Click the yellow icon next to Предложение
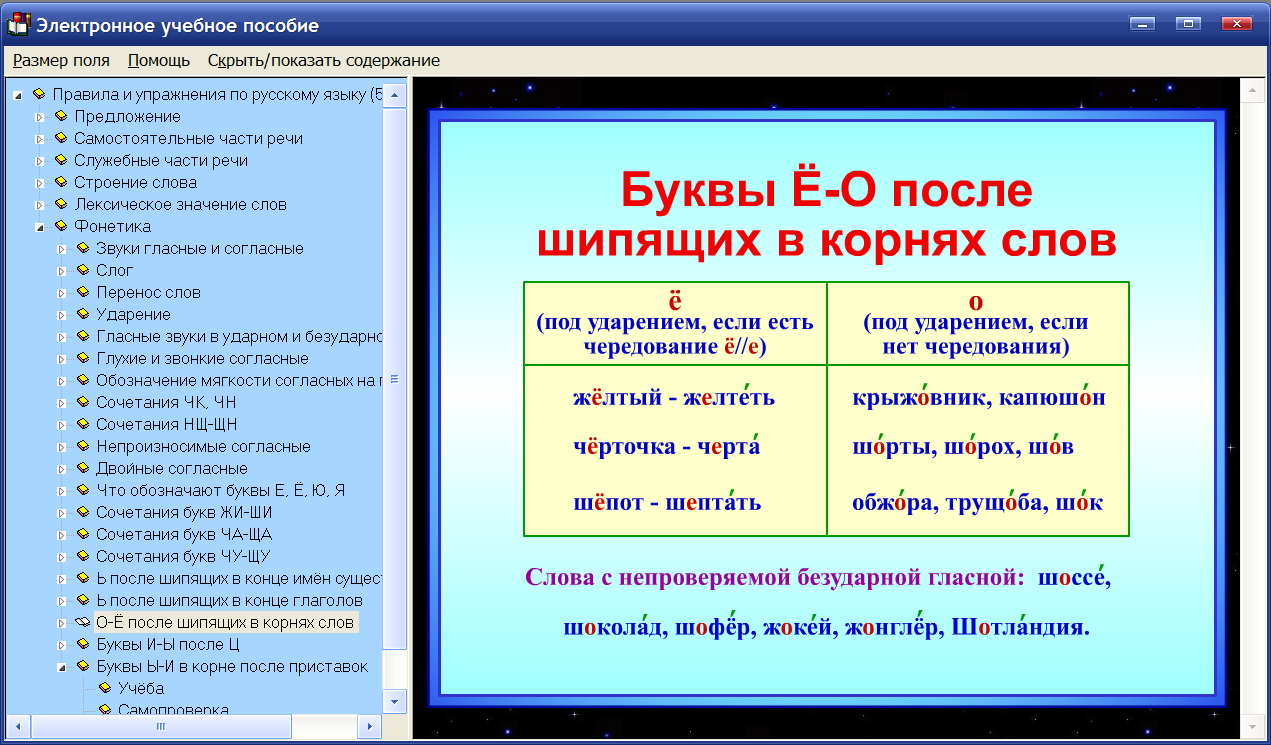Viewport: 1271px width, 745px height. pyautogui.click(x=60, y=116)
